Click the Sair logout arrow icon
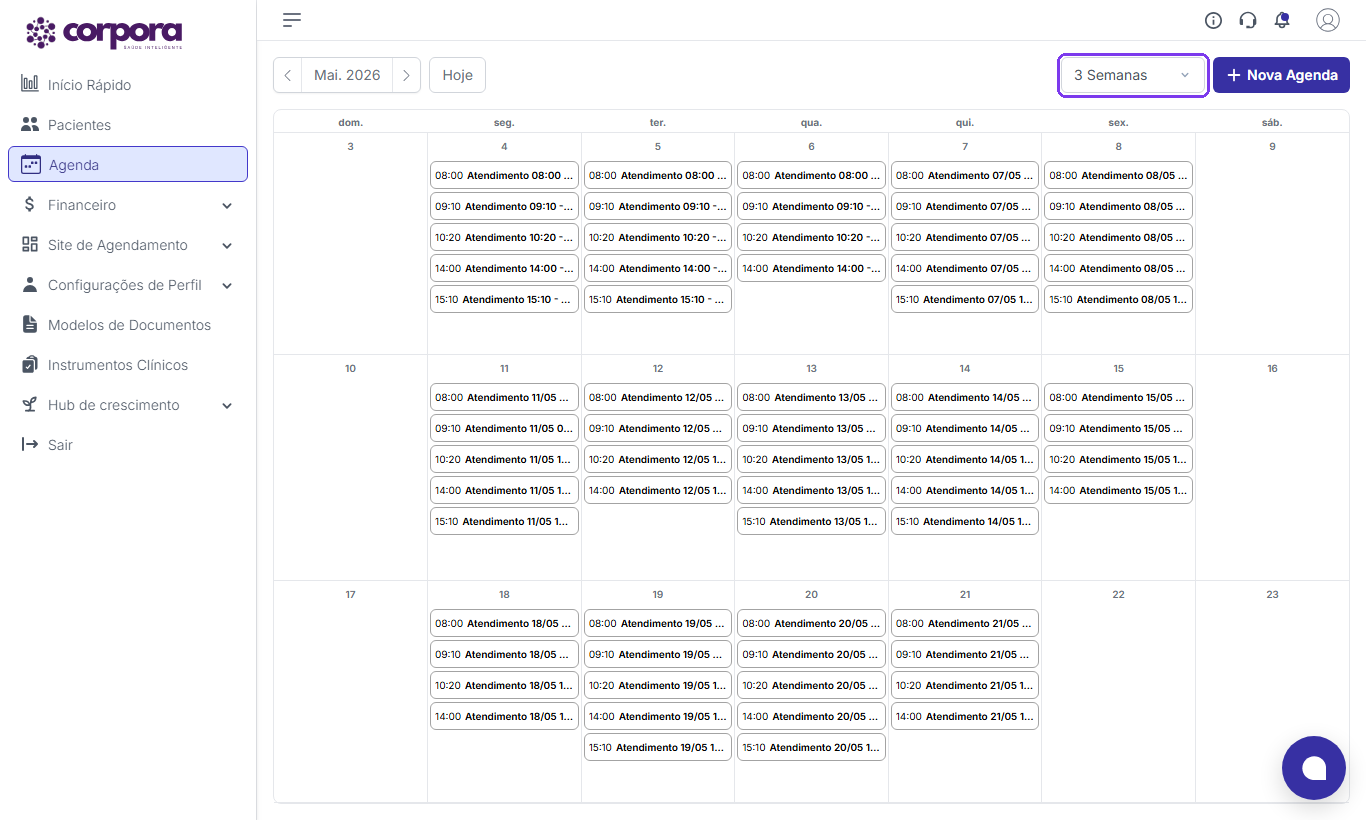The image size is (1366, 820). [30, 445]
